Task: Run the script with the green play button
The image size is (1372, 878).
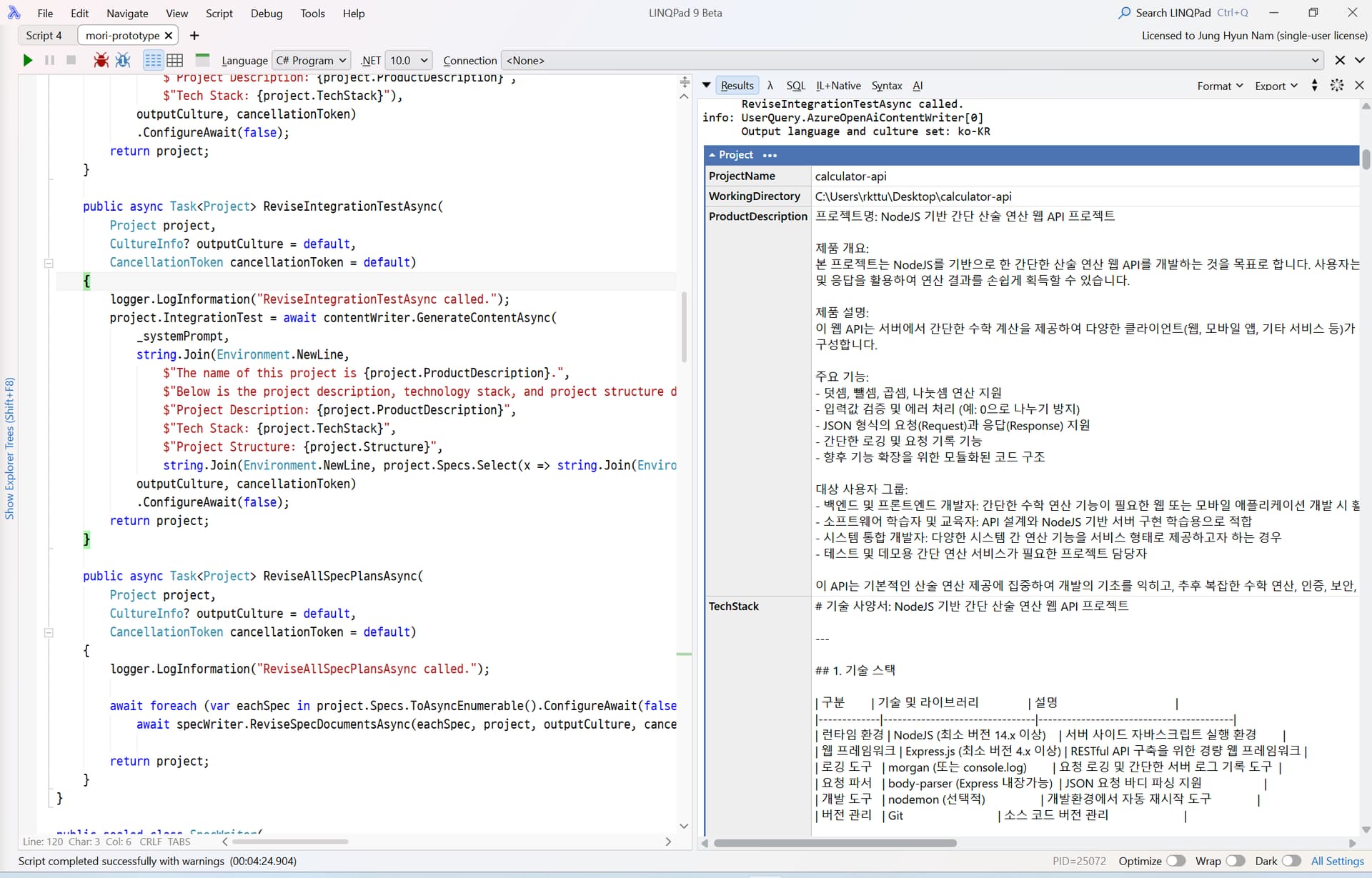Action: click(x=27, y=60)
